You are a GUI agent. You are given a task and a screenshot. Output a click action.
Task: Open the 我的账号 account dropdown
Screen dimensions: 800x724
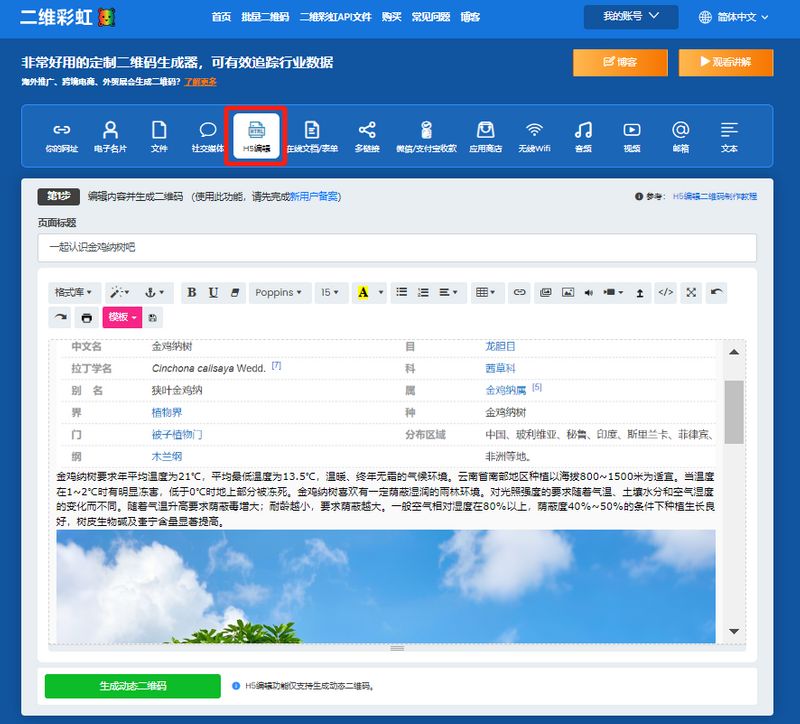(x=631, y=16)
